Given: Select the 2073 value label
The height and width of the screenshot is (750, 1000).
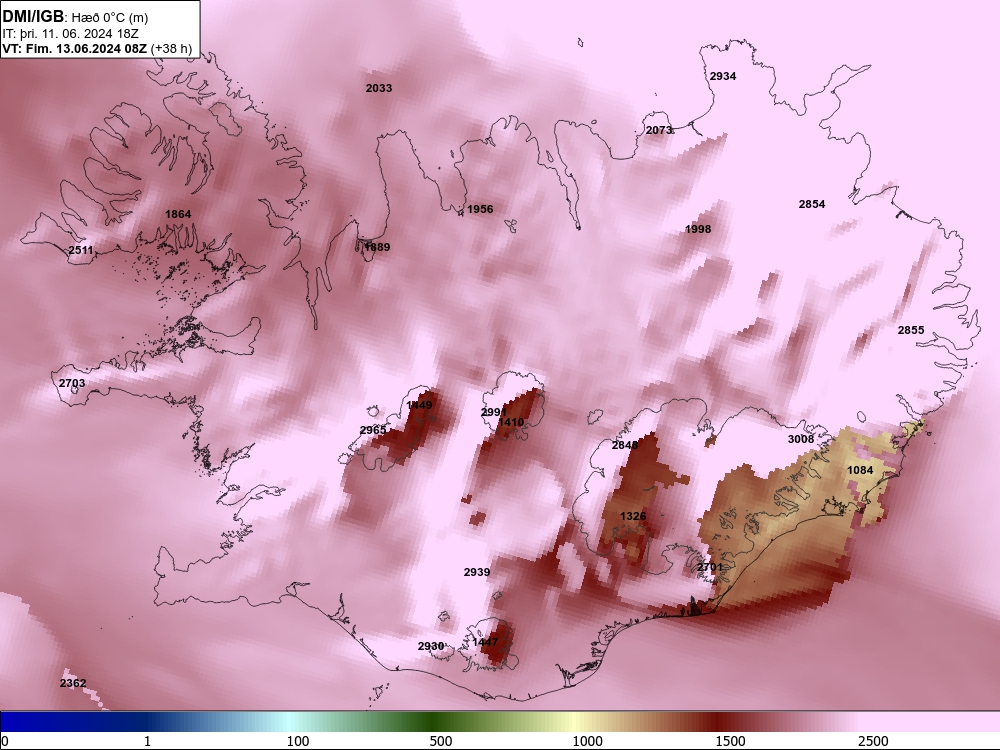Looking at the screenshot, I should click(659, 130).
